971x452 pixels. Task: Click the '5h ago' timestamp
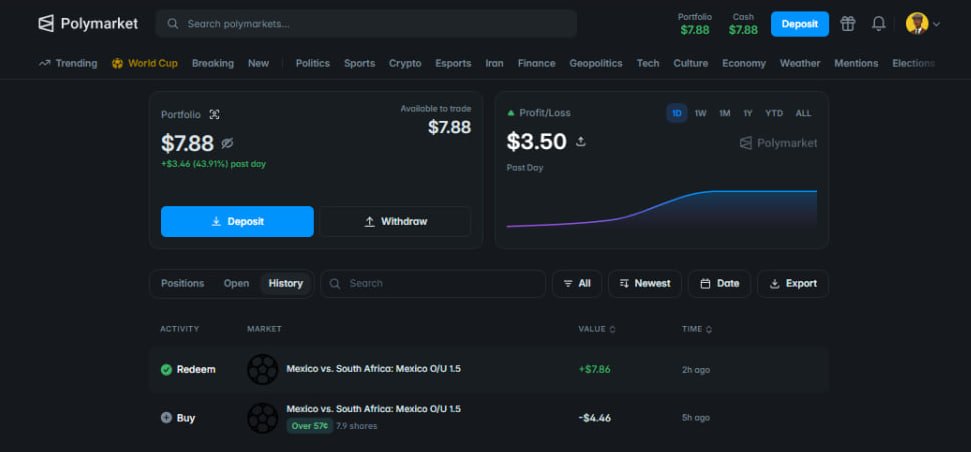696,418
